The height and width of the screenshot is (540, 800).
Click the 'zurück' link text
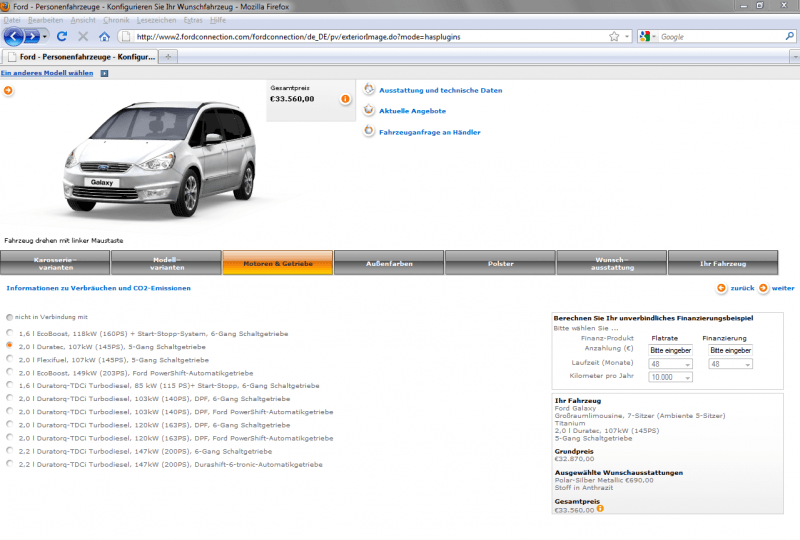(742, 288)
